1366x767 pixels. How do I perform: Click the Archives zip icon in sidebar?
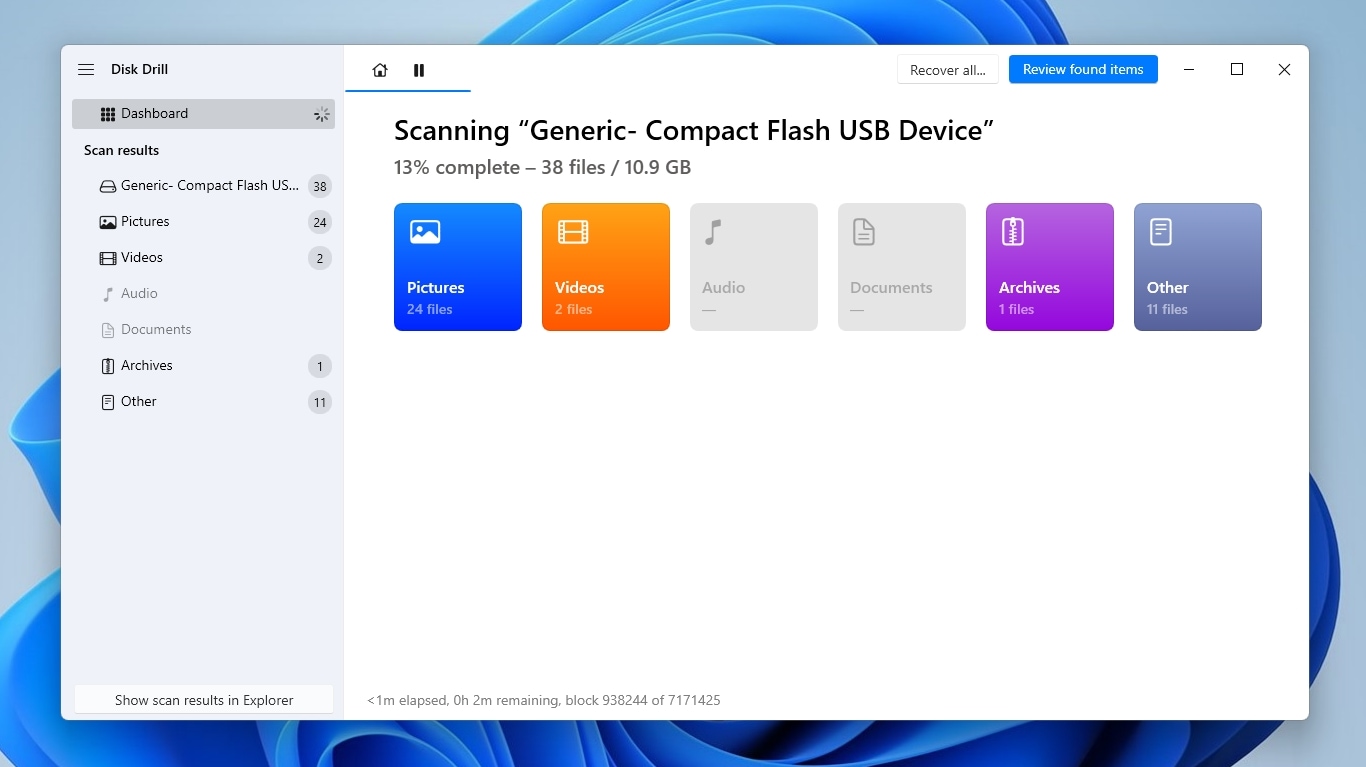point(108,366)
